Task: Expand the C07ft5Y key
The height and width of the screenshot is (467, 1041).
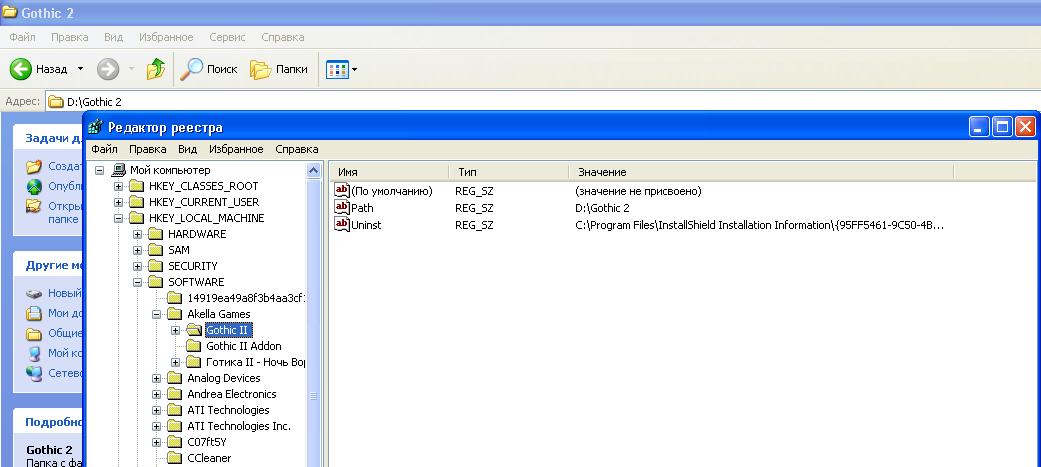Action: click(157, 442)
